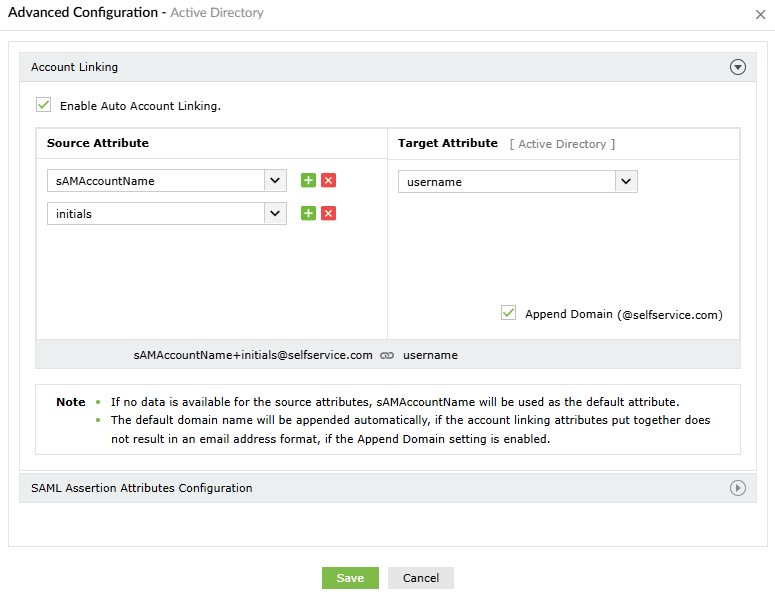775x596 pixels.
Task: Click inside the sAMAccountName combo box text
Action: (155, 181)
